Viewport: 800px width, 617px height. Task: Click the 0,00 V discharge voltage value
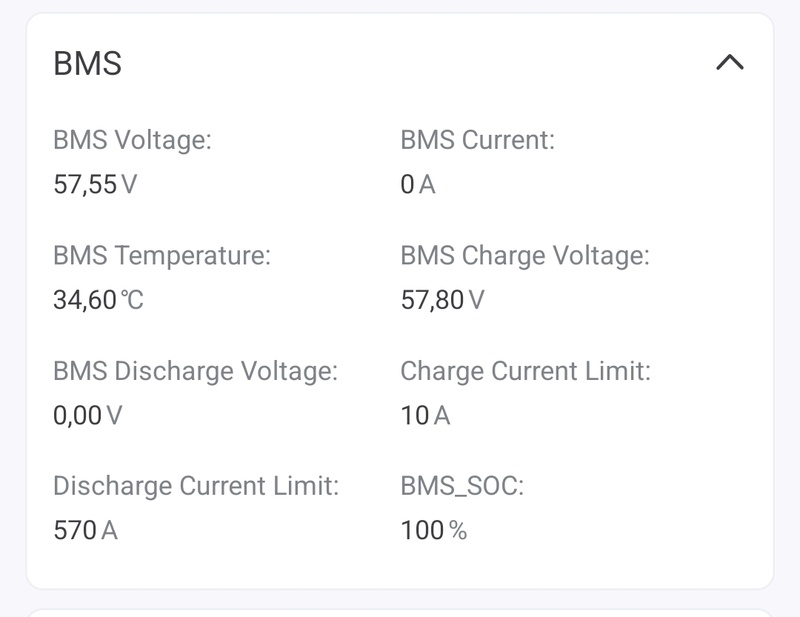(x=87, y=415)
